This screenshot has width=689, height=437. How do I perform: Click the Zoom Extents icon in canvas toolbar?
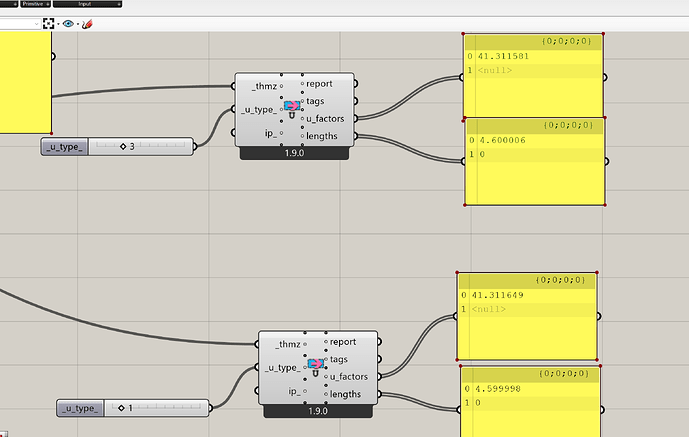pyautogui.click(x=47, y=23)
